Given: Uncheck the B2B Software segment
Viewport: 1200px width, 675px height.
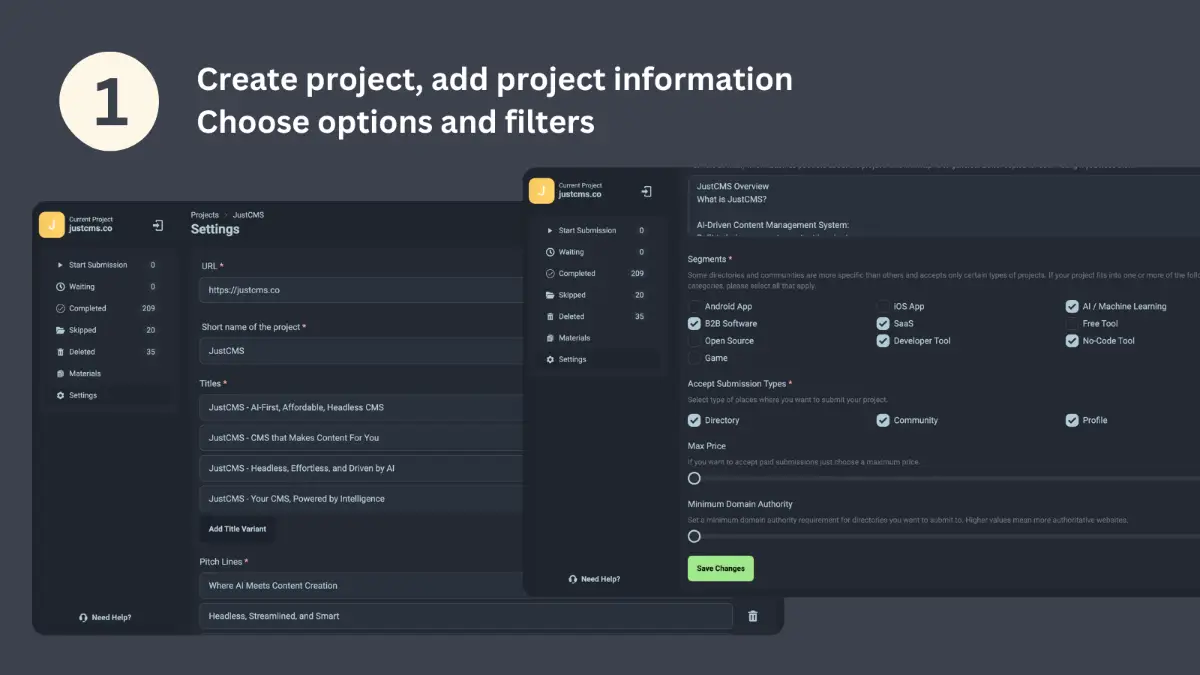Looking at the screenshot, I should [694, 322].
